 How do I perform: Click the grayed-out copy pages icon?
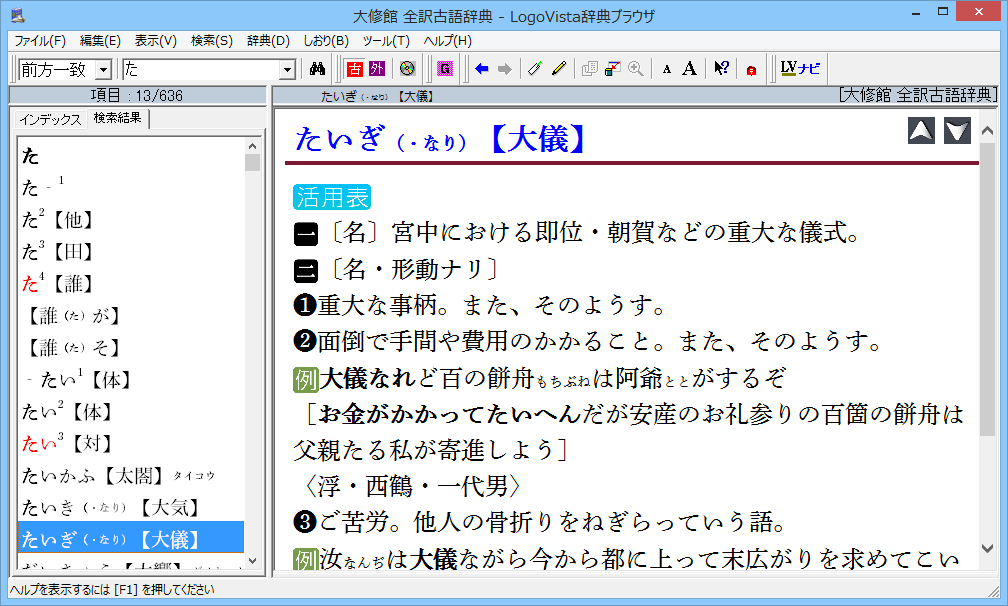coord(590,69)
